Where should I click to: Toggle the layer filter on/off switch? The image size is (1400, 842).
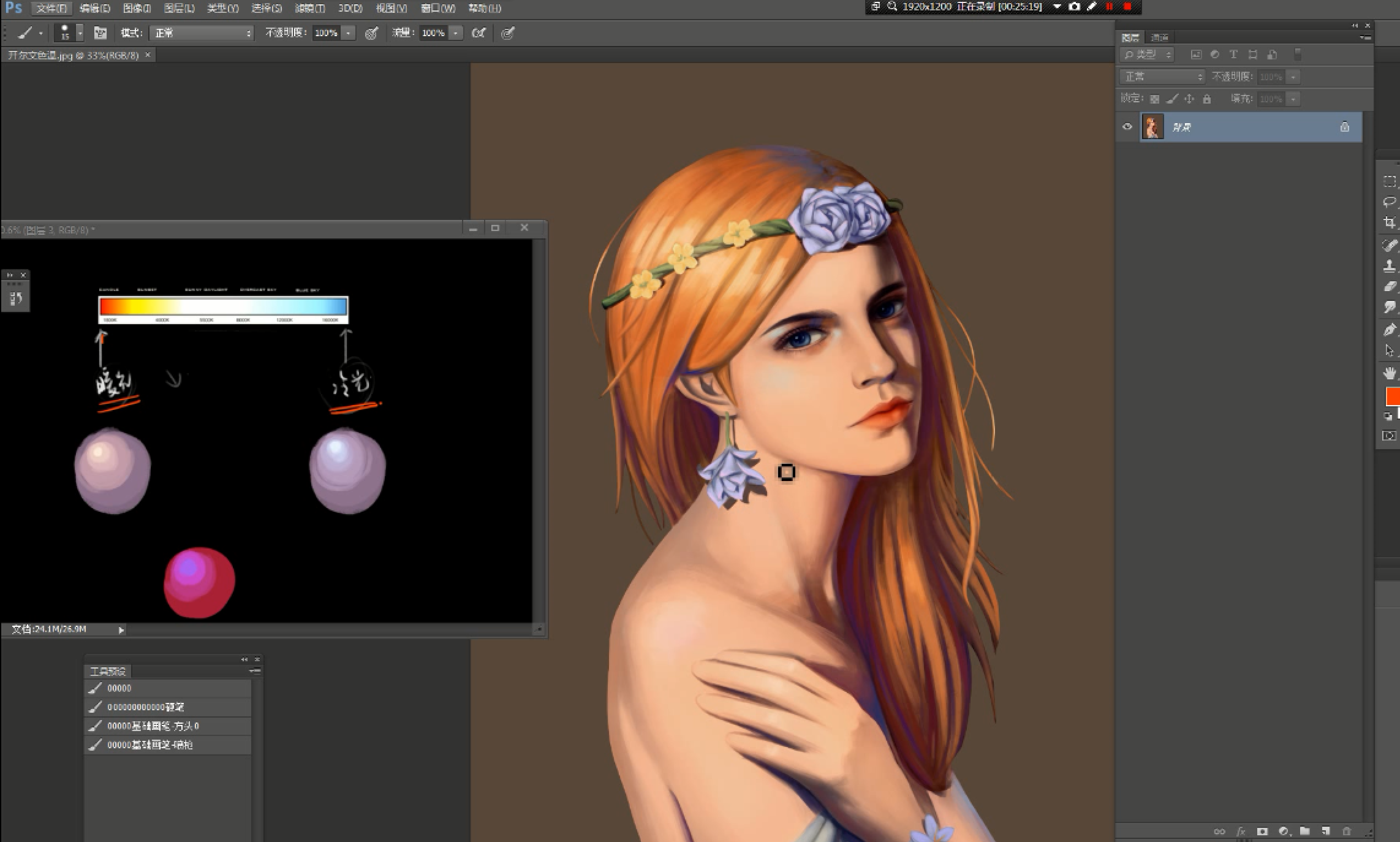(1297, 55)
